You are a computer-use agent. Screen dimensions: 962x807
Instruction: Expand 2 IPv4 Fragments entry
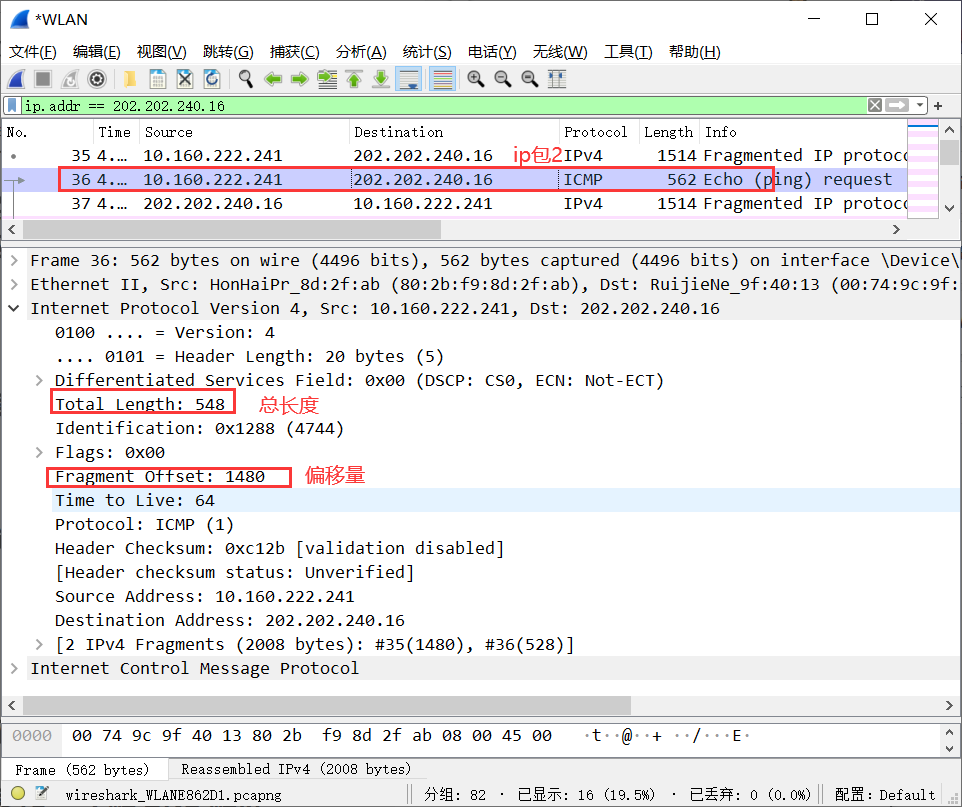(x=39, y=644)
